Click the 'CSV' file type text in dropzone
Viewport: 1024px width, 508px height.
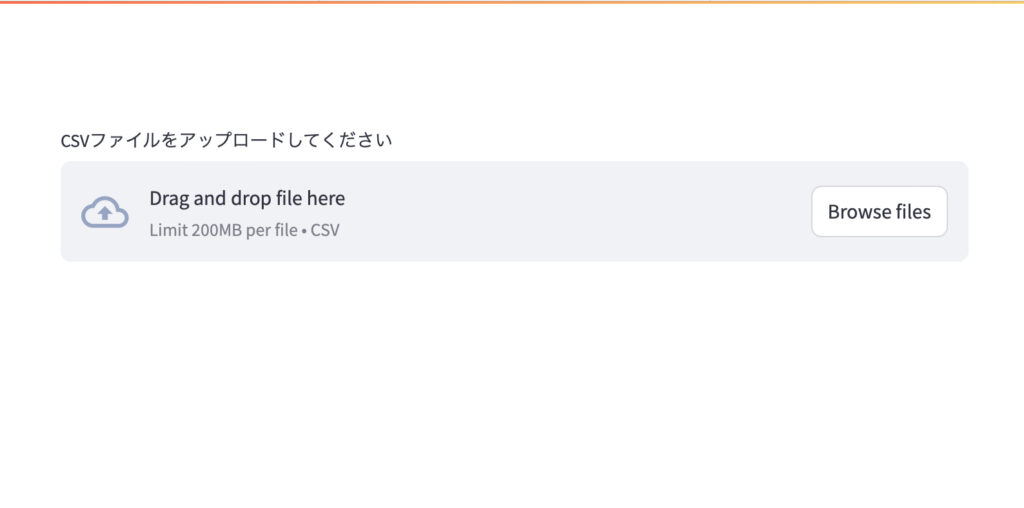click(x=325, y=230)
